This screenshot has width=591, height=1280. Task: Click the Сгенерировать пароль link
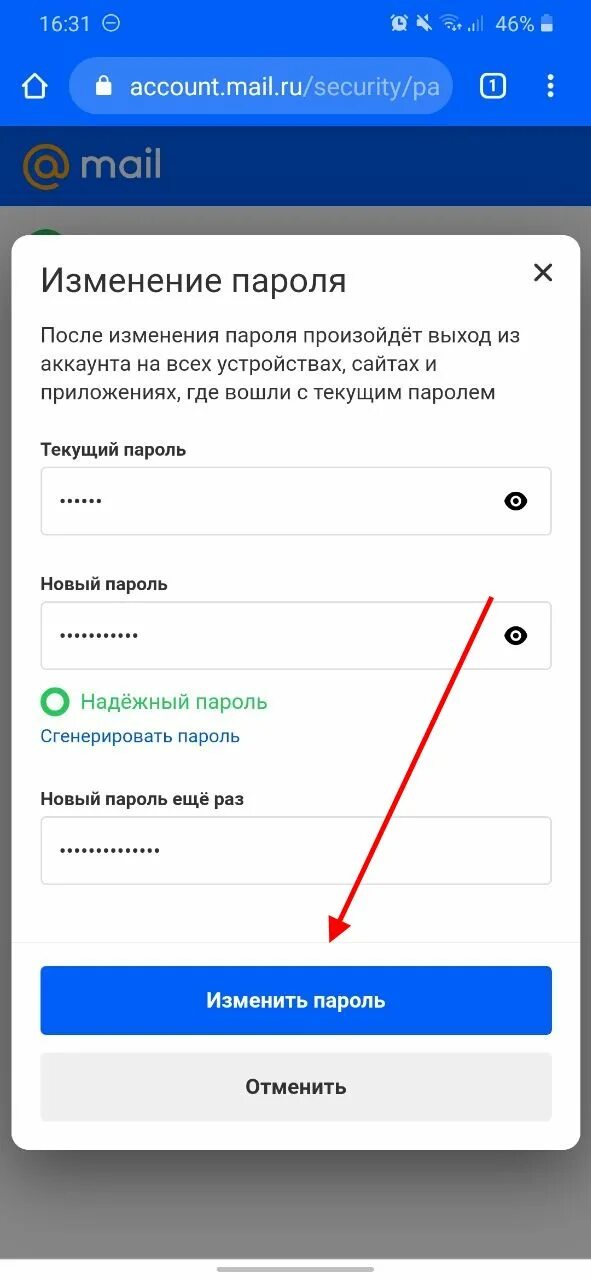coord(140,736)
